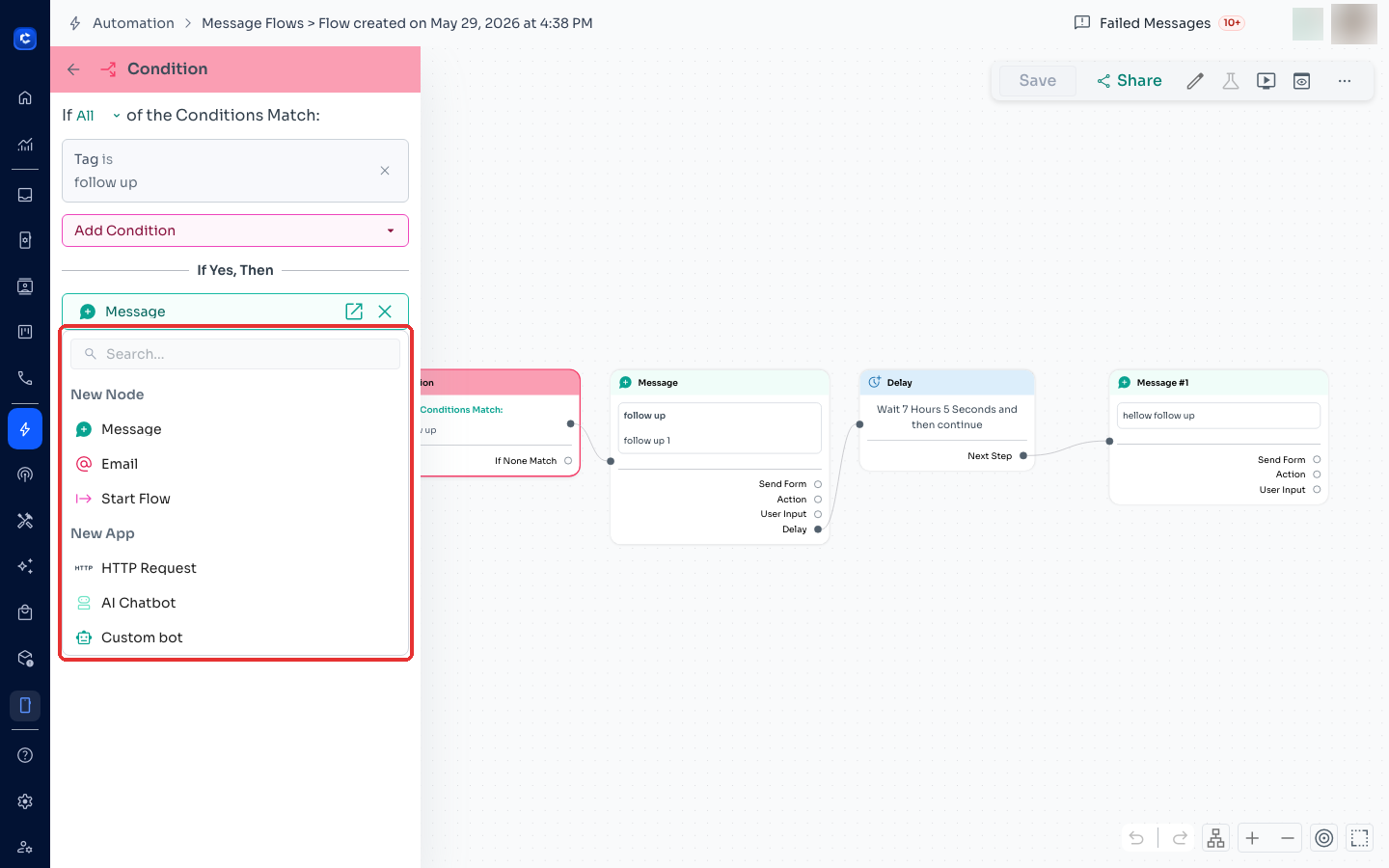Click the undo arrow on canvas controls

pos(1136,838)
